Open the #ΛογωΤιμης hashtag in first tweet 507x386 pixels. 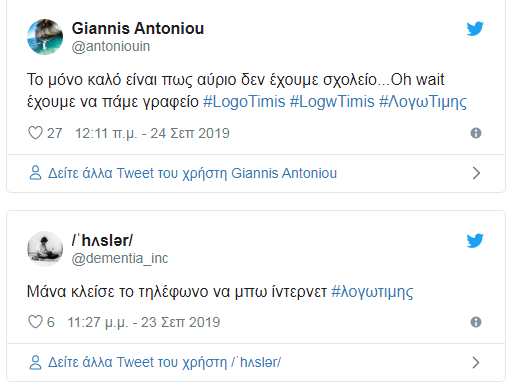[423, 101]
